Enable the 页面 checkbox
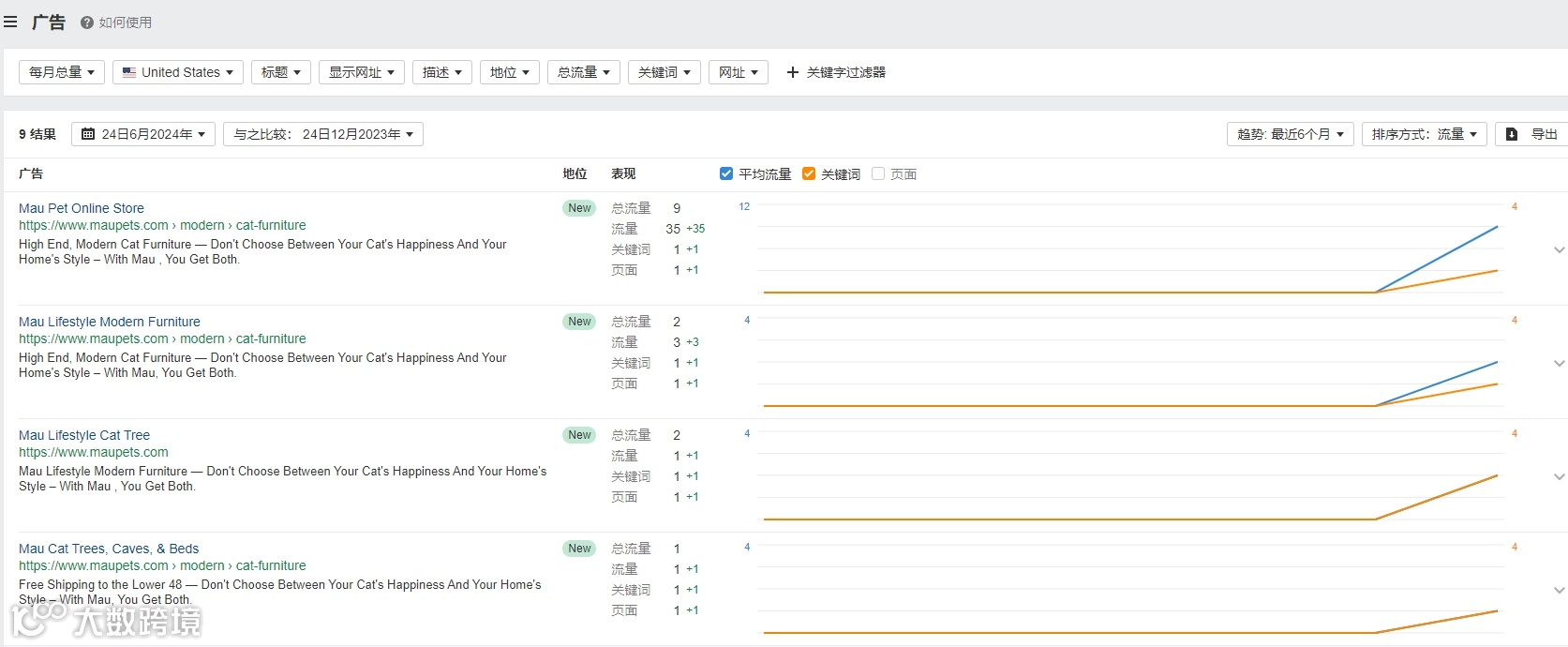Viewport: 1568px width, 647px height. [878, 173]
